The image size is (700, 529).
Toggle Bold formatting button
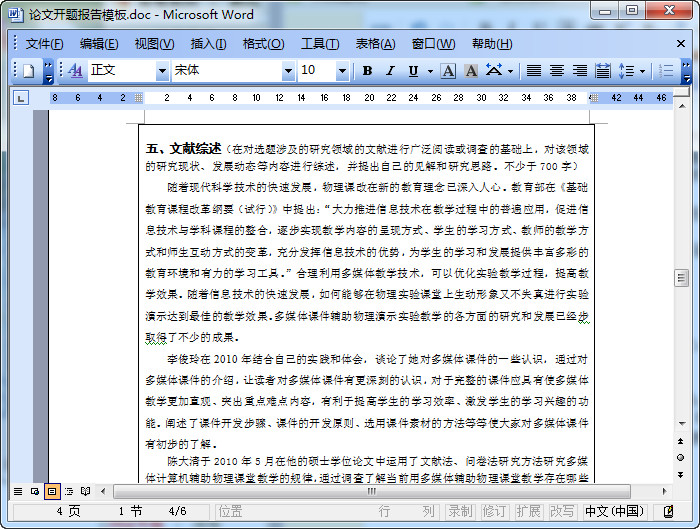[x=367, y=71]
